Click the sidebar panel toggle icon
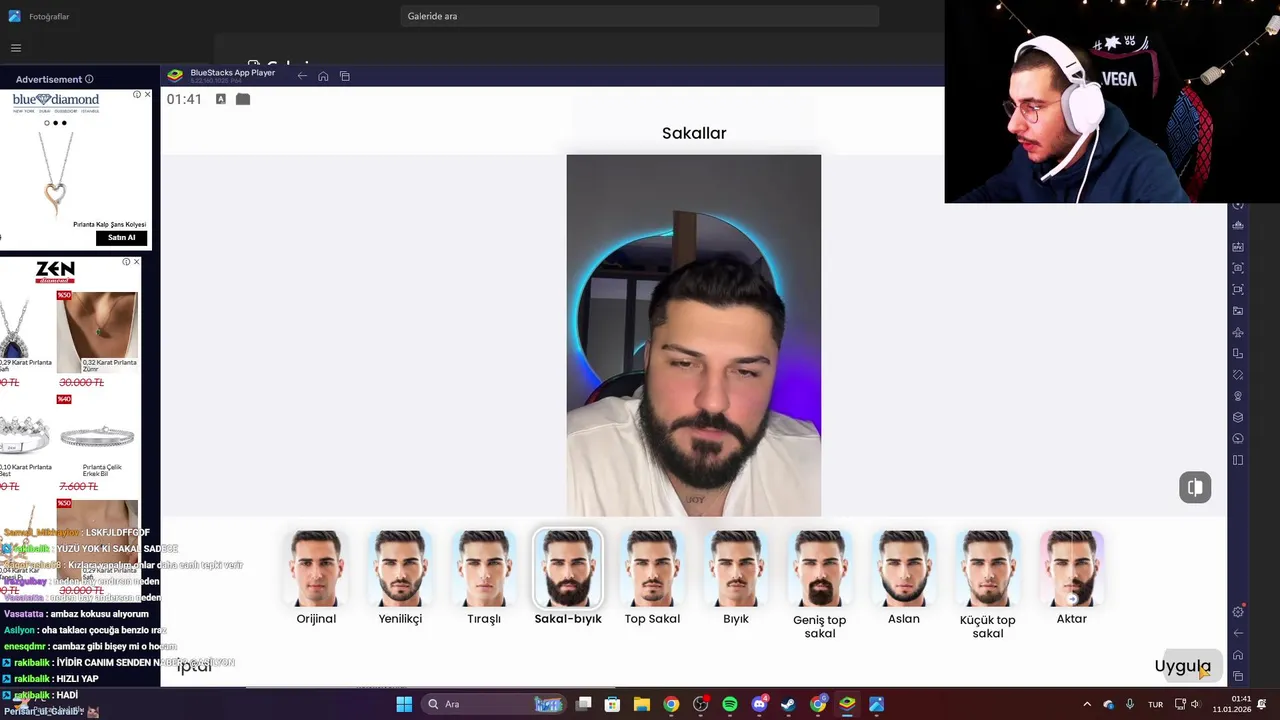1280x720 pixels. (x=1238, y=460)
